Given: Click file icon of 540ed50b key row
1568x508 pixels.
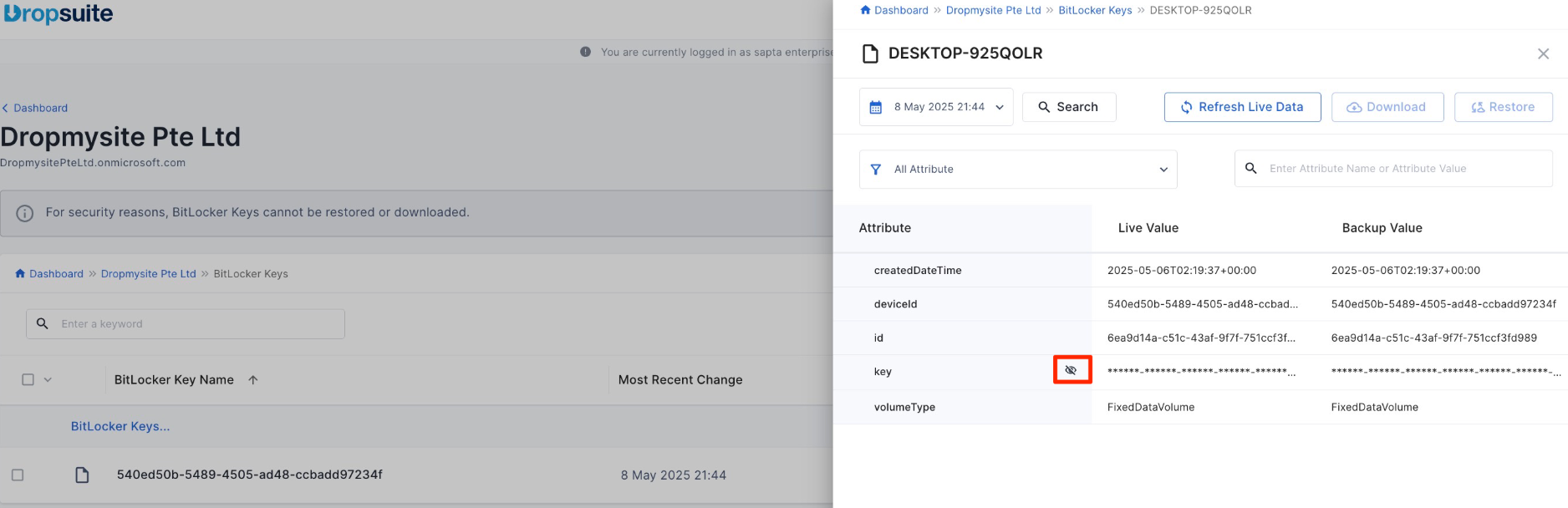Looking at the screenshot, I should coord(82,475).
